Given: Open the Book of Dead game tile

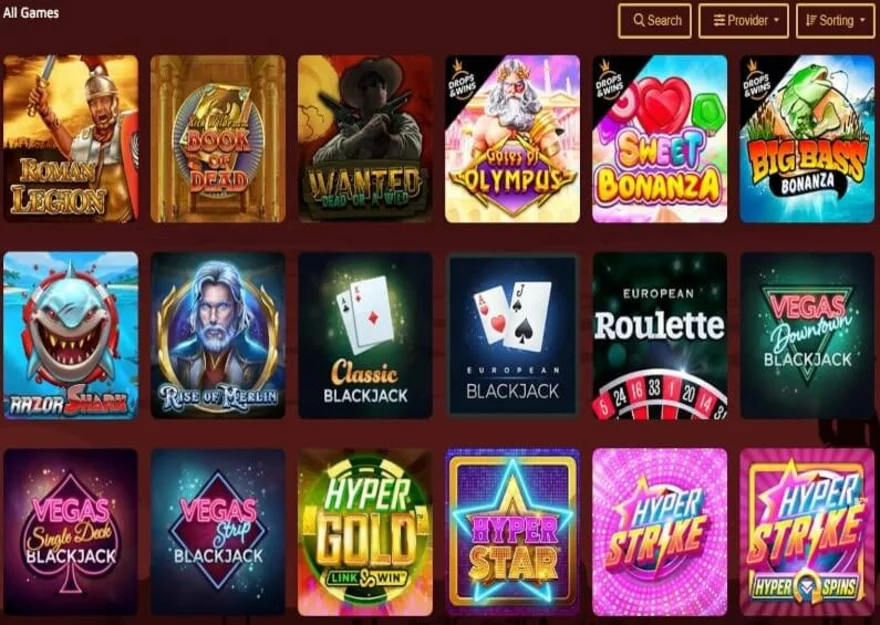Looking at the screenshot, I should point(218,139).
